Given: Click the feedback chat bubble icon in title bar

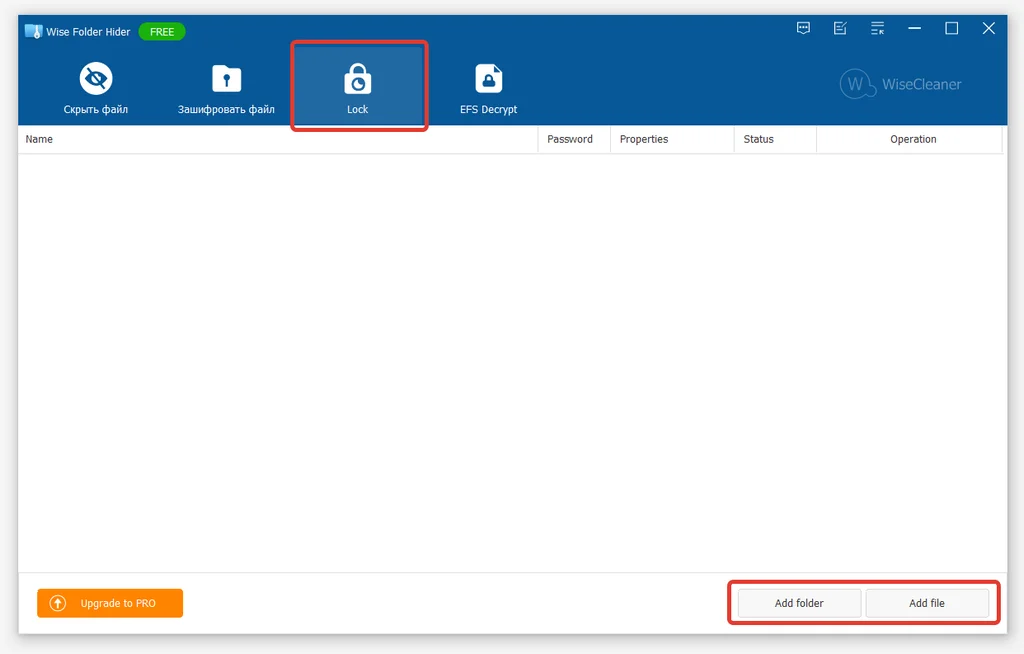Looking at the screenshot, I should tap(803, 28).
